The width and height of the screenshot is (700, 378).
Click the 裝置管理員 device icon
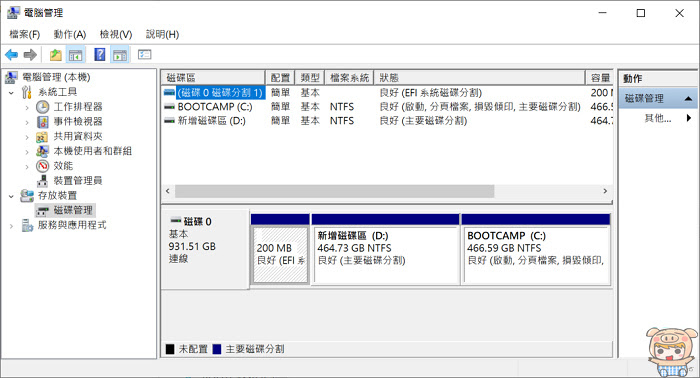click(42, 181)
